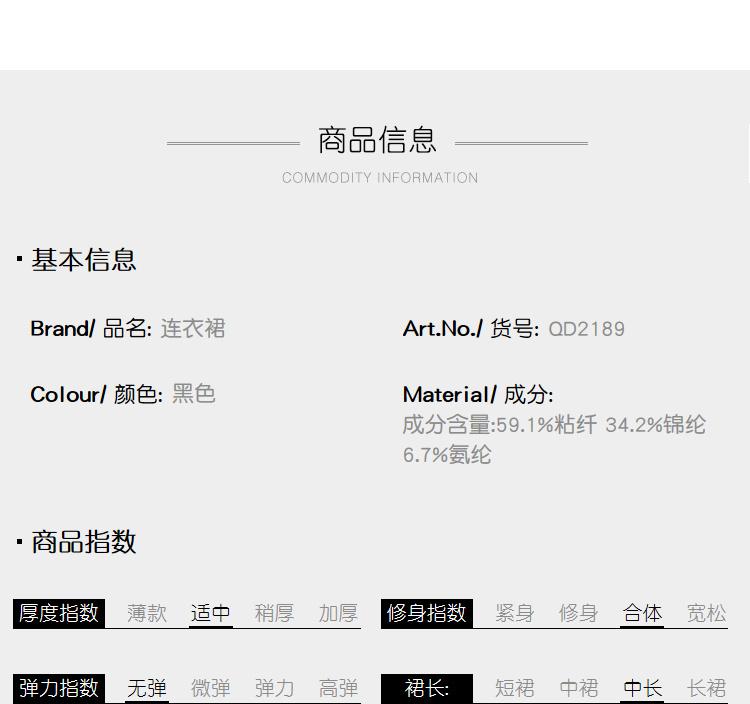Select the 6.7%氨纶 composition line

coord(447,455)
